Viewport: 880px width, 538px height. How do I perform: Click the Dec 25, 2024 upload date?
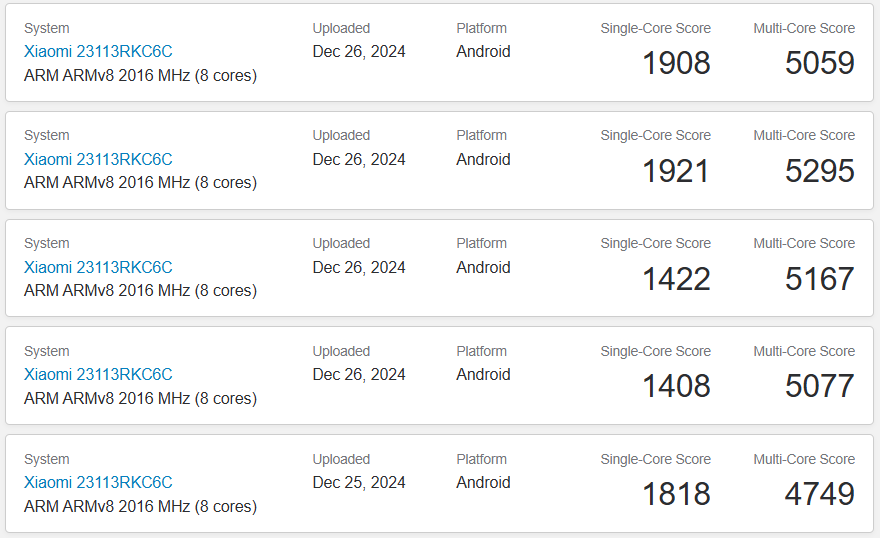click(x=359, y=482)
